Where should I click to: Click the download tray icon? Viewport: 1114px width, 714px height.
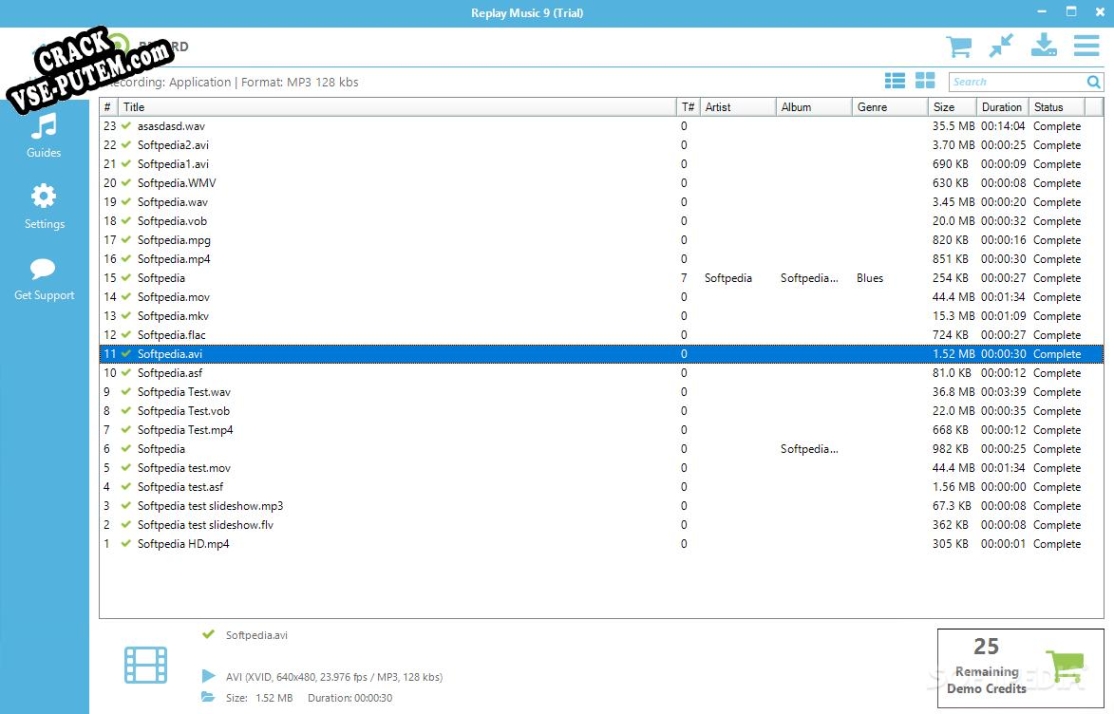[x=1044, y=46]
